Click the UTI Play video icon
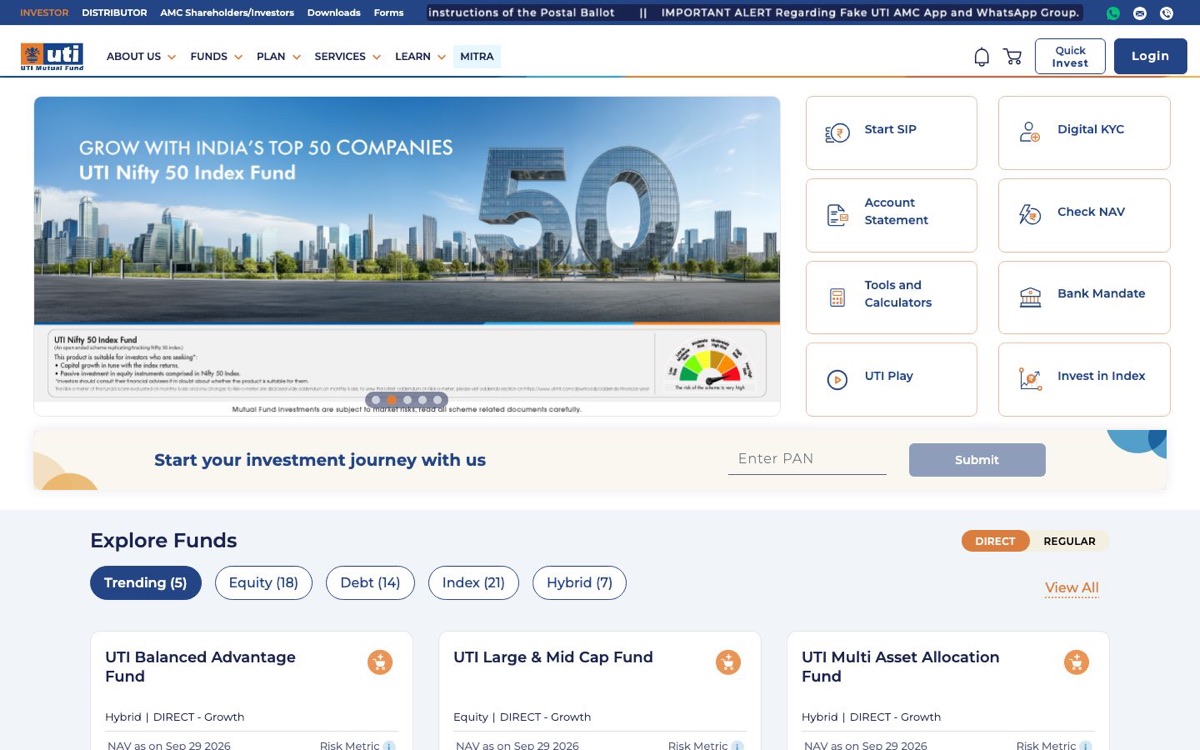Image resolution: width=1200 pixels, height=750 pixels. click(x=837, y=379)
